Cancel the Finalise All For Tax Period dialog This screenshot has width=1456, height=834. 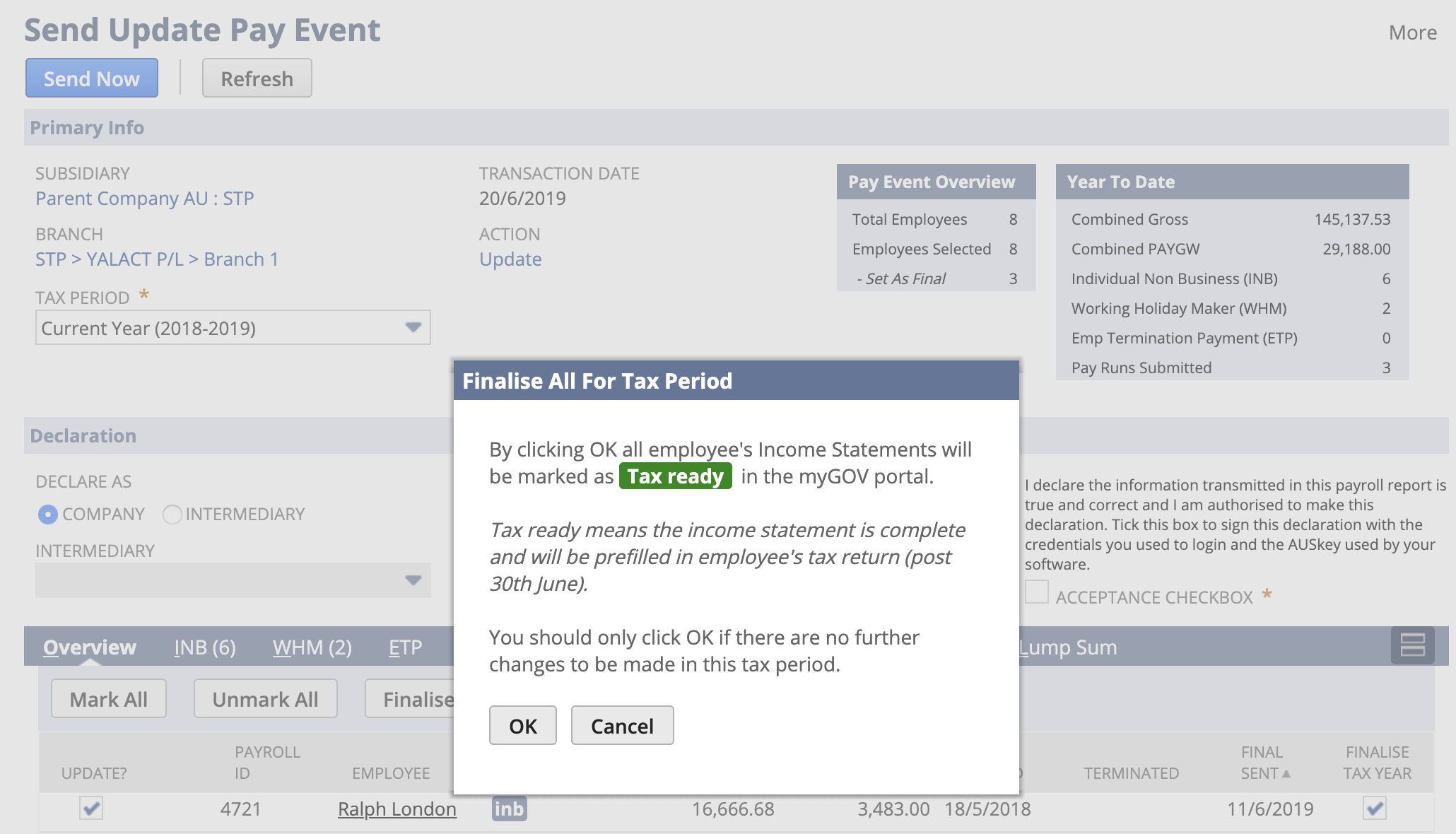(621, 725)
